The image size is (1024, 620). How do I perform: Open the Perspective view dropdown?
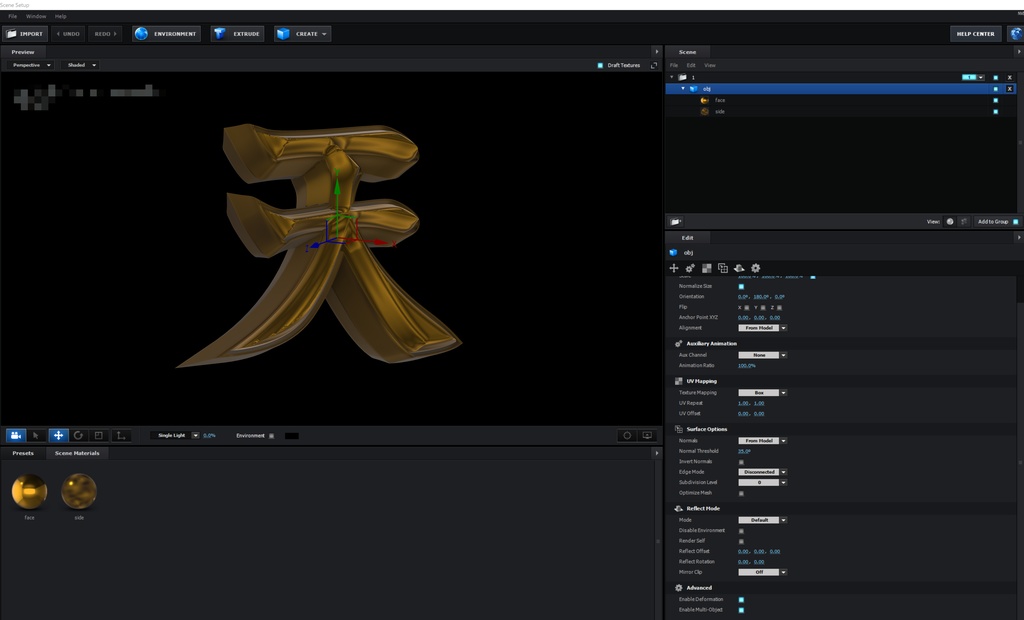pos(32,65)
